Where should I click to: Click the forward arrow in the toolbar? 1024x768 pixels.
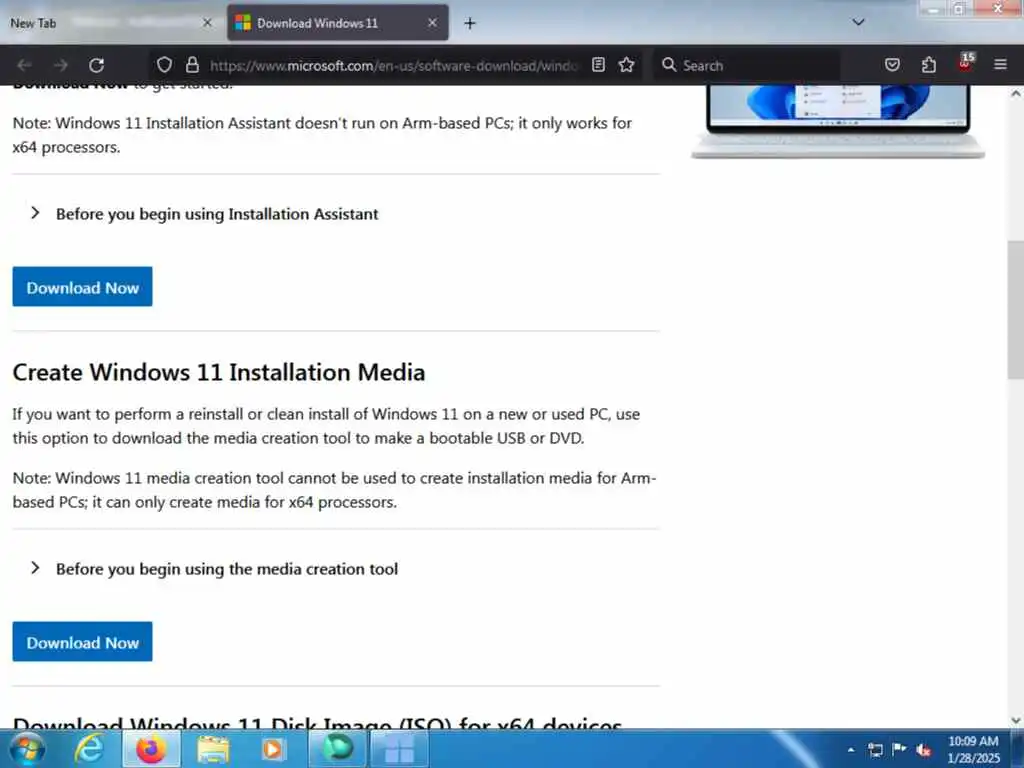61,65
